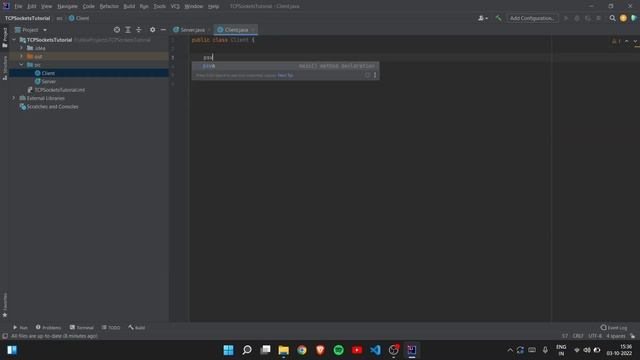Open the Run tool window
Viewport: 640px width, 360px height.
(x=20, y=327)
